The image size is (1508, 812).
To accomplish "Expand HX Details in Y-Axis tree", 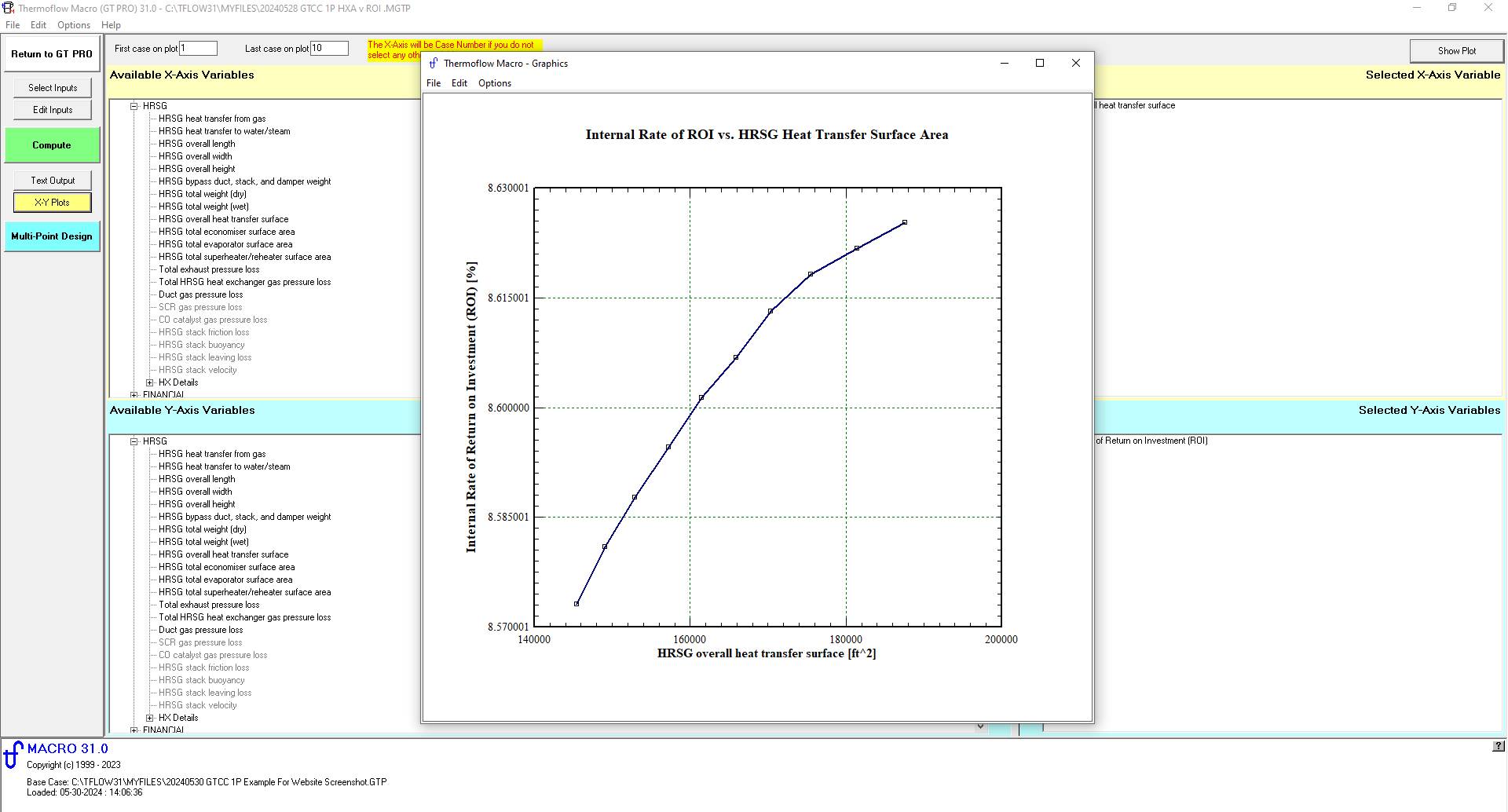I will pos(150,718).
